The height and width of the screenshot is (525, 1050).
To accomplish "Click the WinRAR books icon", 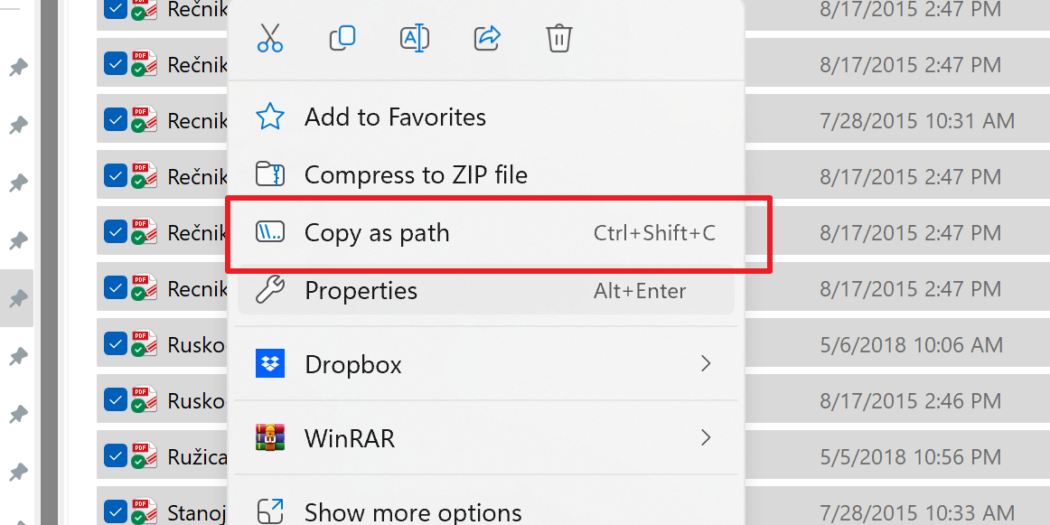I will coord(270,438).
